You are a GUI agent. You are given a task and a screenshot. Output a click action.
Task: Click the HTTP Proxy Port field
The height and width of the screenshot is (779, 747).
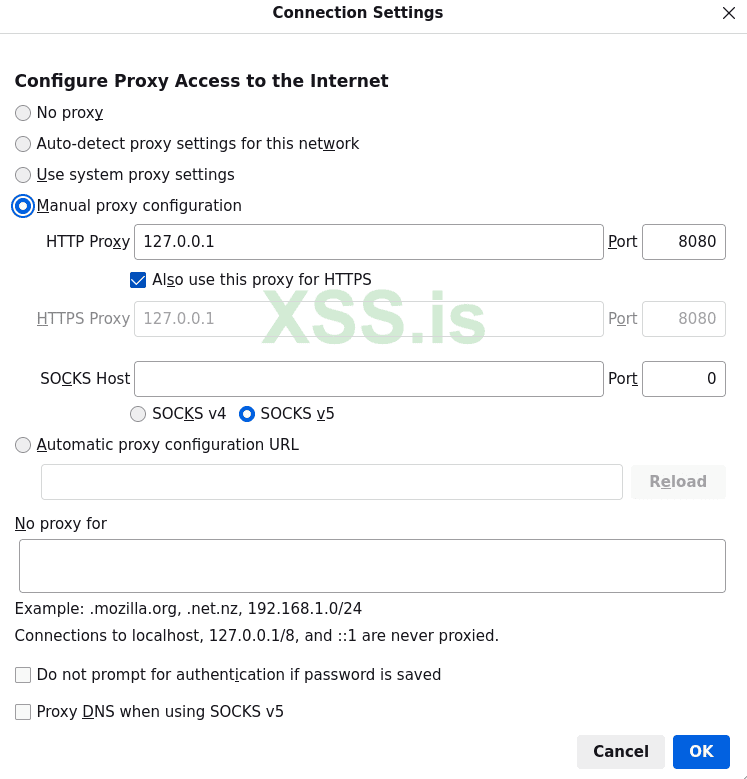coord(683,242)
